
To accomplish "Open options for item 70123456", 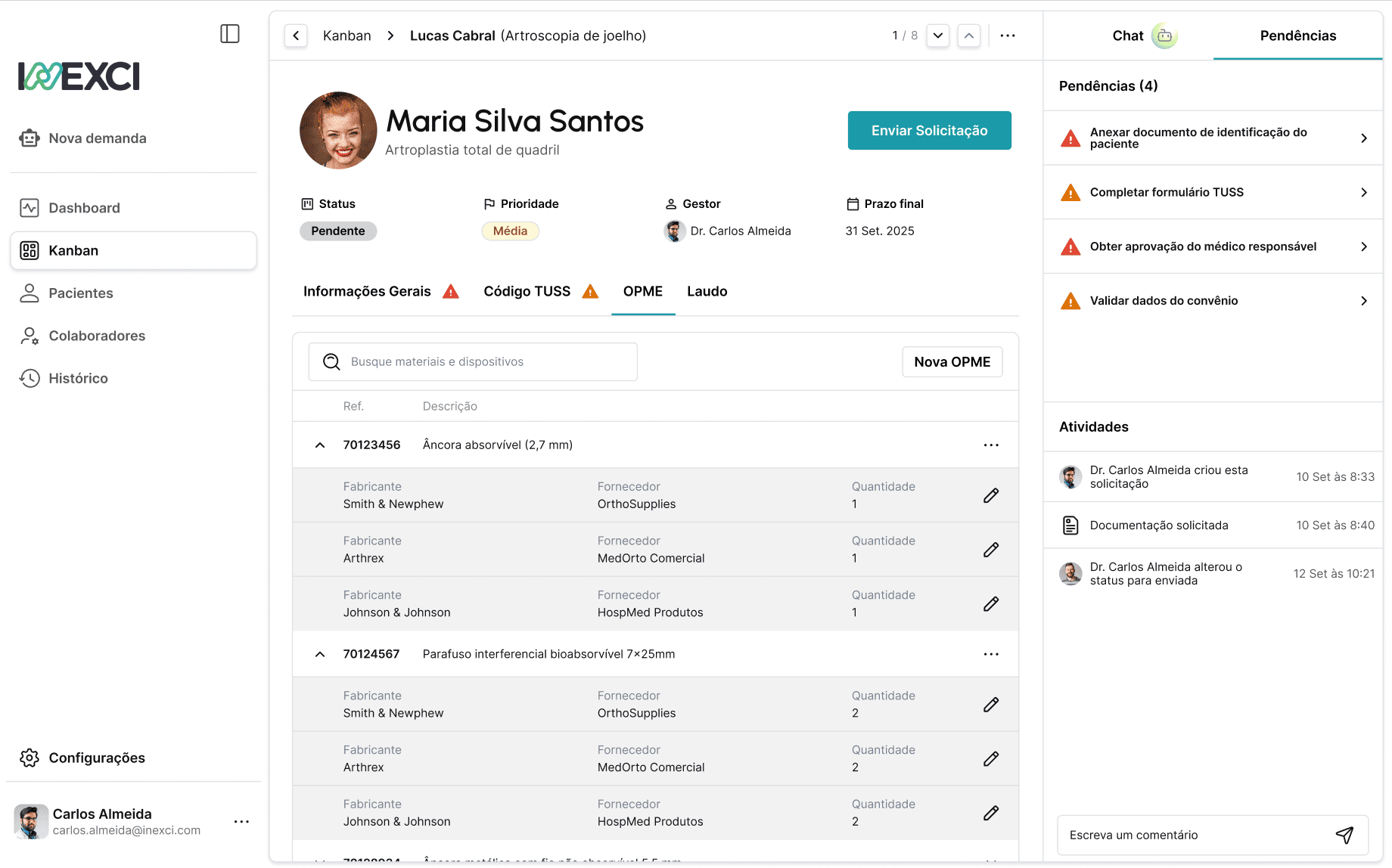I will click(x=990, y=445).
